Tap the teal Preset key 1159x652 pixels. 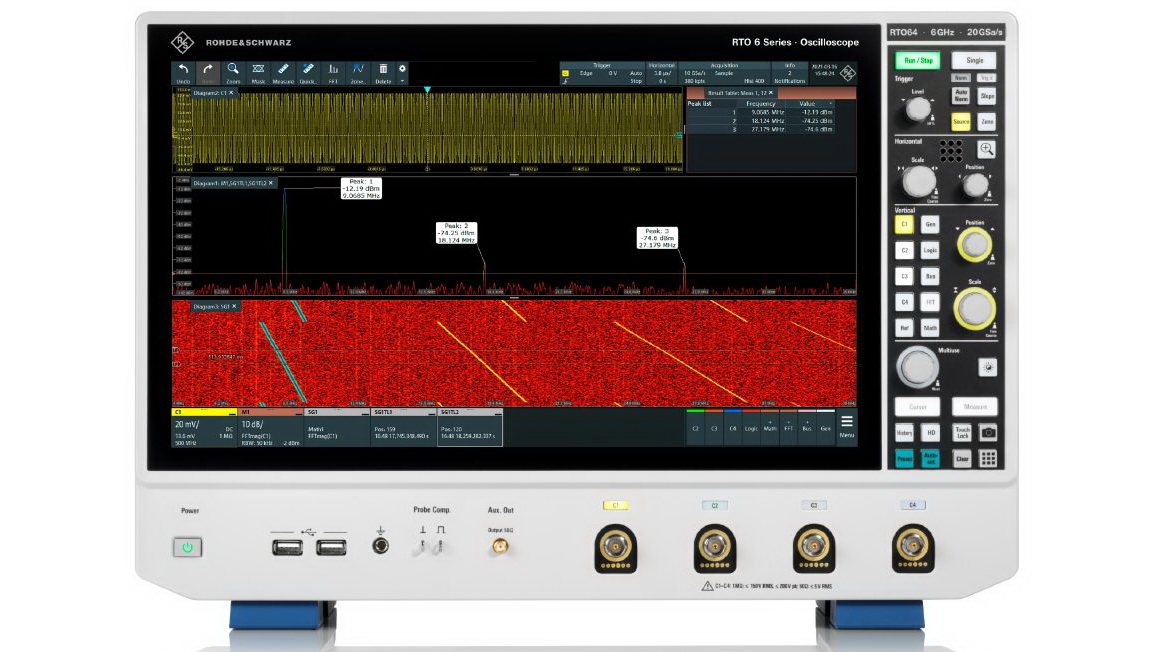tap(904, 459)
